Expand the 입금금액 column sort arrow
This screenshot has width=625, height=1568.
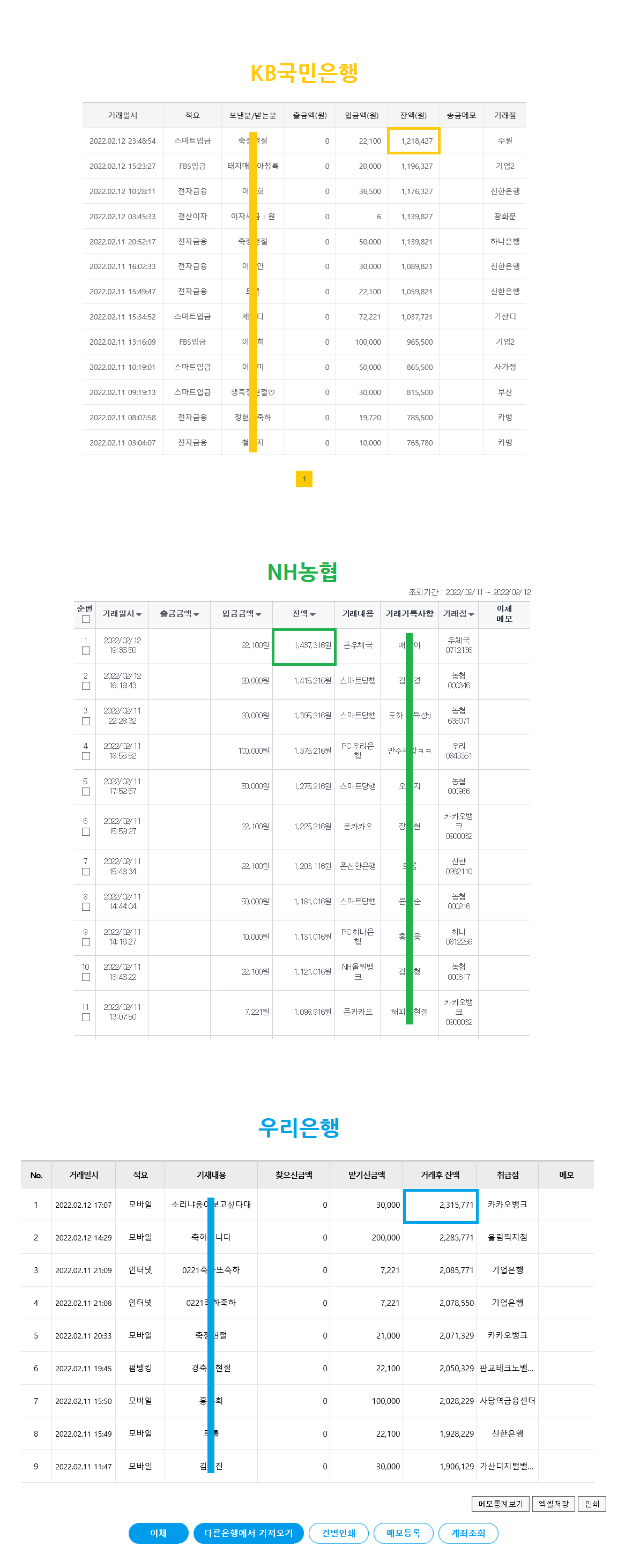[258, 614]
